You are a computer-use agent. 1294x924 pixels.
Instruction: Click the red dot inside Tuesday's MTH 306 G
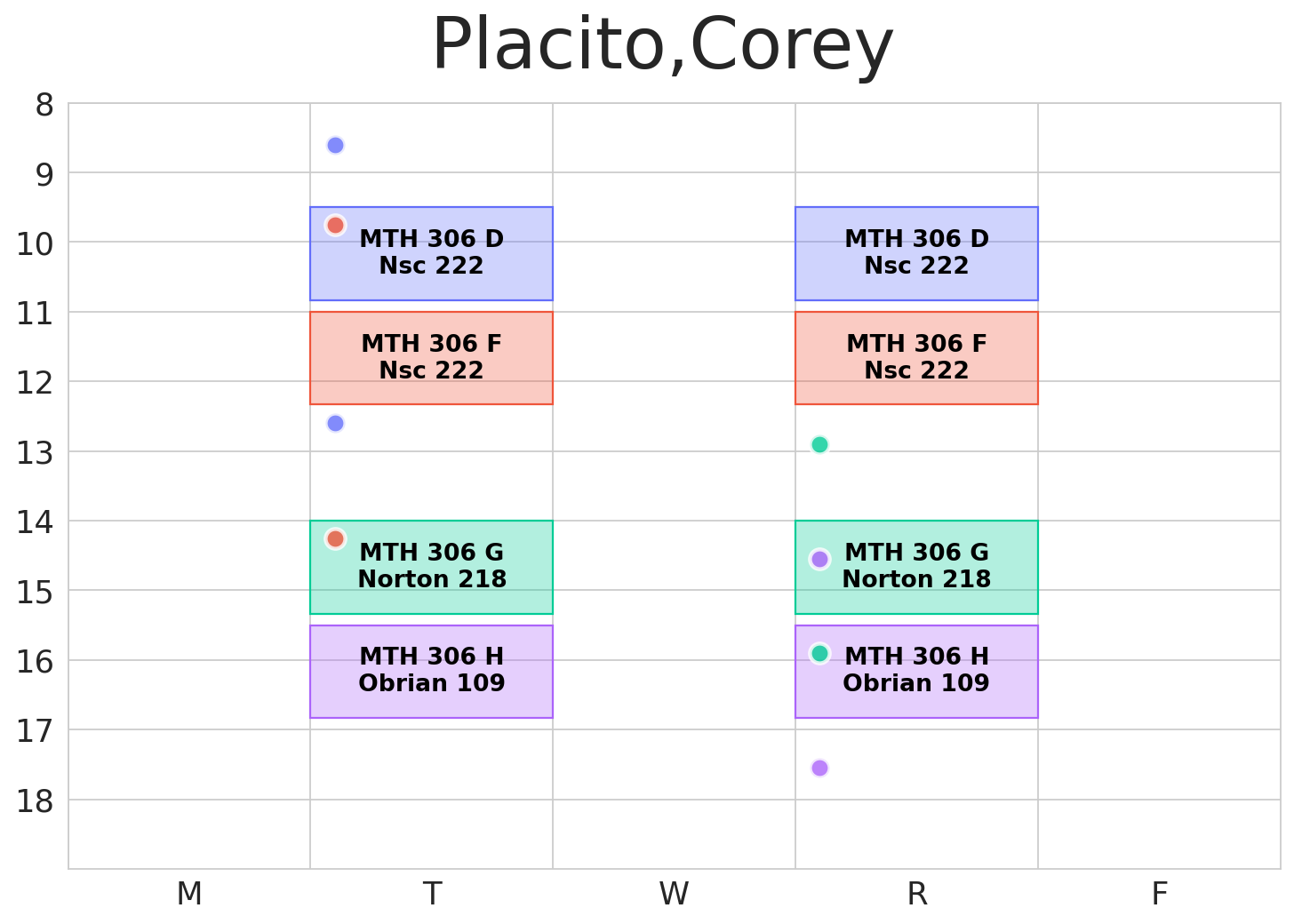click(335, 538)
